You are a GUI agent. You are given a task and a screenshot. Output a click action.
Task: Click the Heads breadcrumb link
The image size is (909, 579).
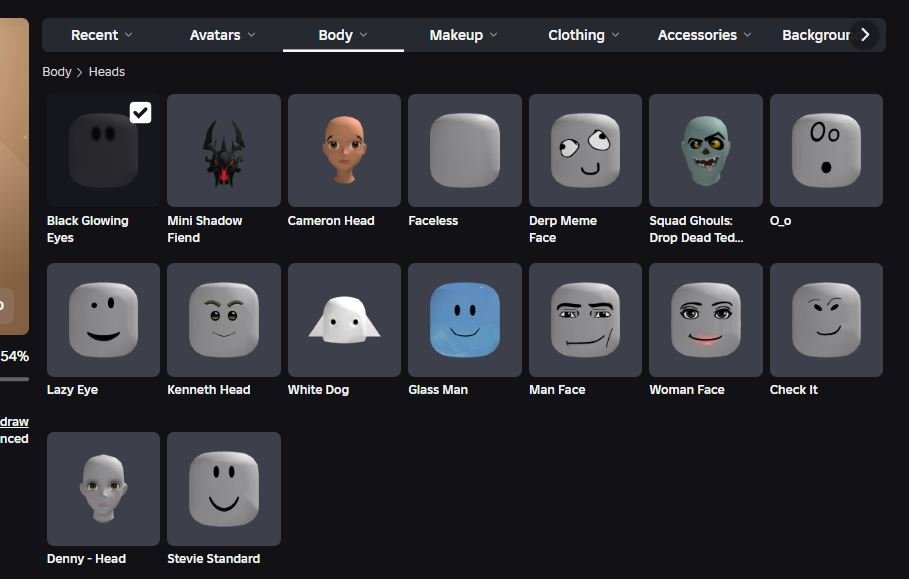(107, 72)
